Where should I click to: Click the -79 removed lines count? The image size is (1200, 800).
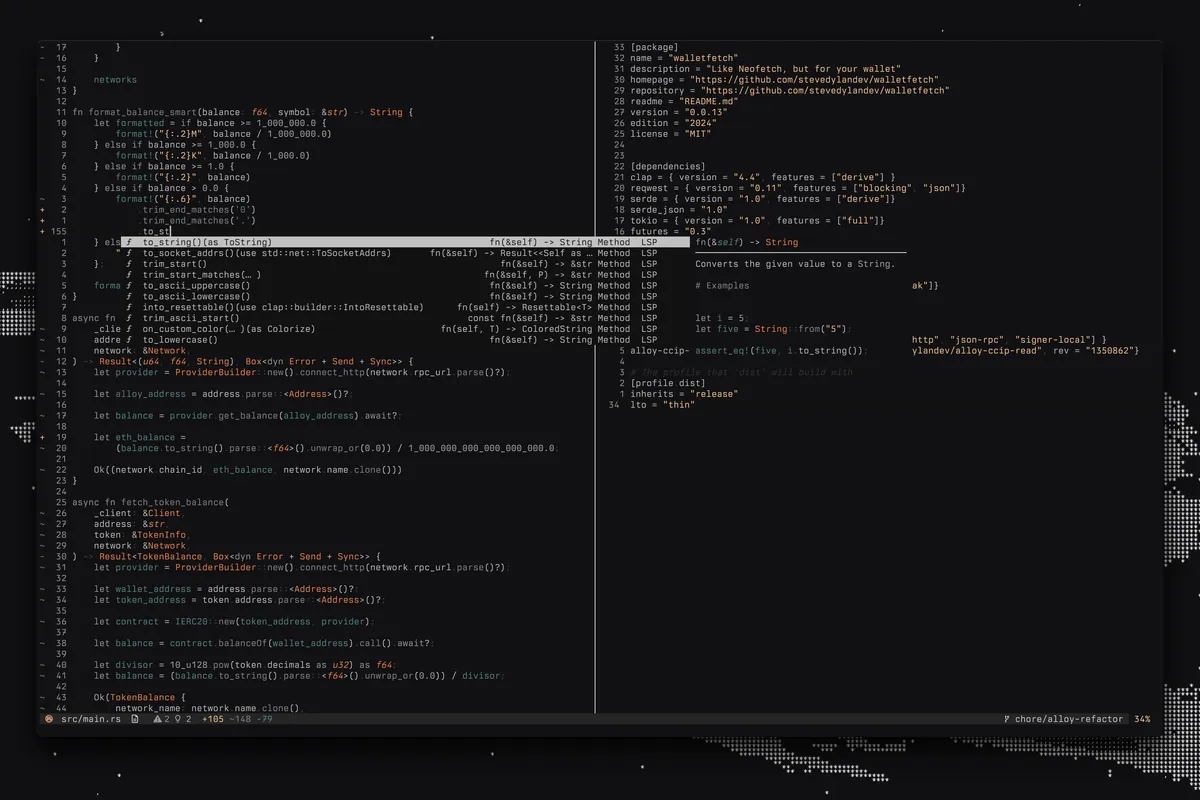tap(264, 719)
